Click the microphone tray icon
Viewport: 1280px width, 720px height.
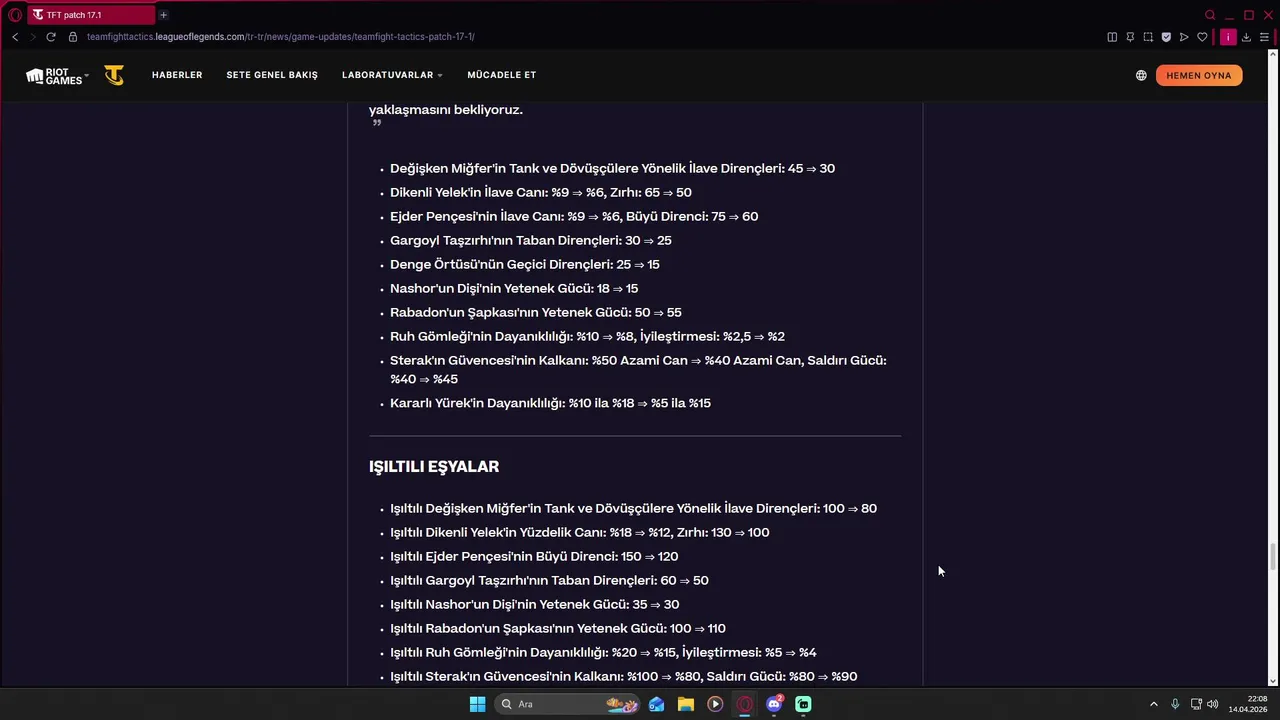coord(1175,704)
